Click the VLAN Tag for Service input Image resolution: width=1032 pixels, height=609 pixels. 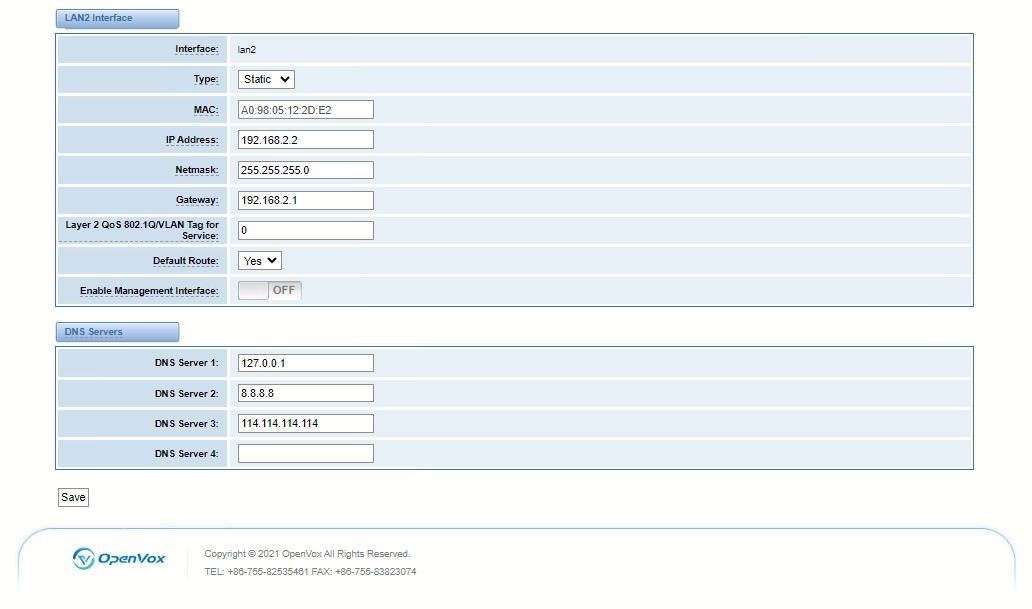pyautogui.click(x=305, y=231)
